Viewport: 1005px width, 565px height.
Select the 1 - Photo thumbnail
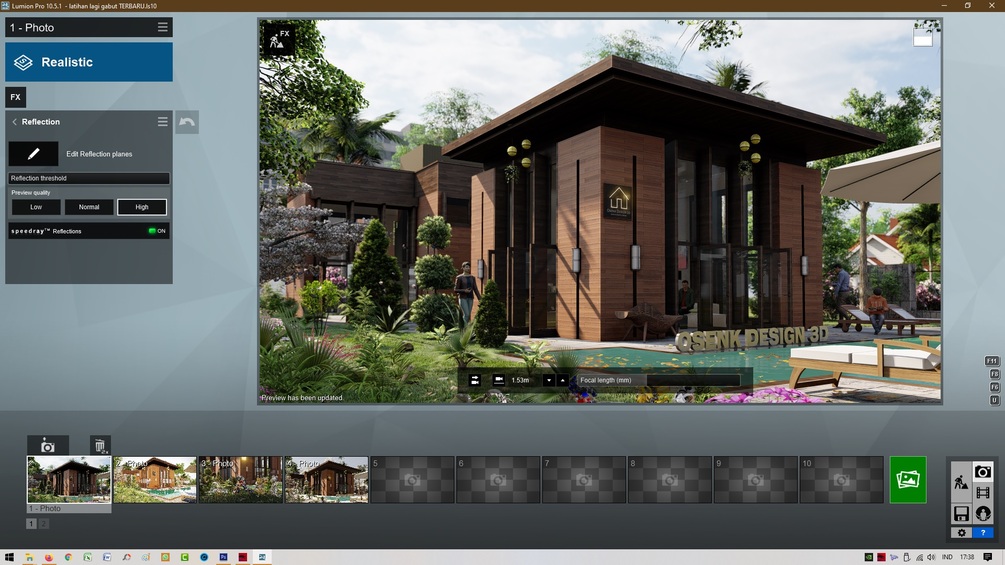pyautogui.click(x=69, y=479)
